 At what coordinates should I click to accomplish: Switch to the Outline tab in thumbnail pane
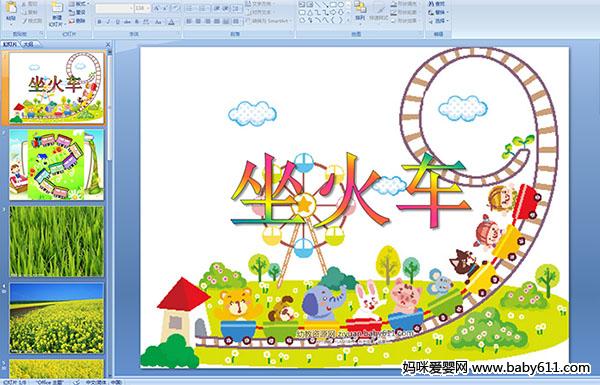click(28, 44)
